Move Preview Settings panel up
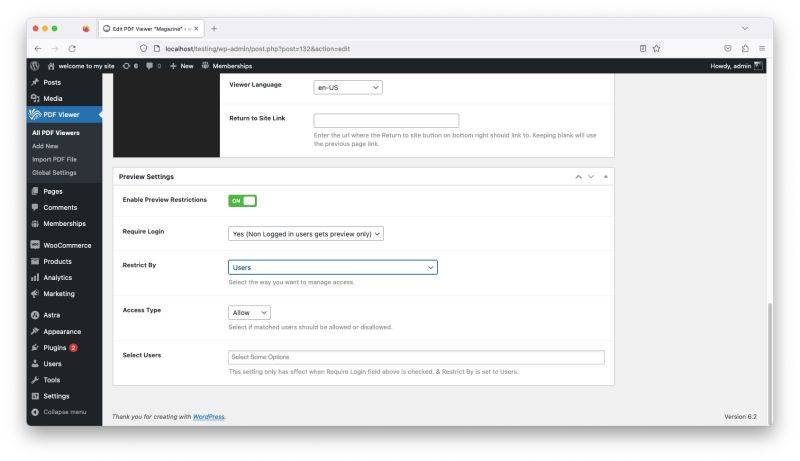800x461 pixels. tap(579, 176)
